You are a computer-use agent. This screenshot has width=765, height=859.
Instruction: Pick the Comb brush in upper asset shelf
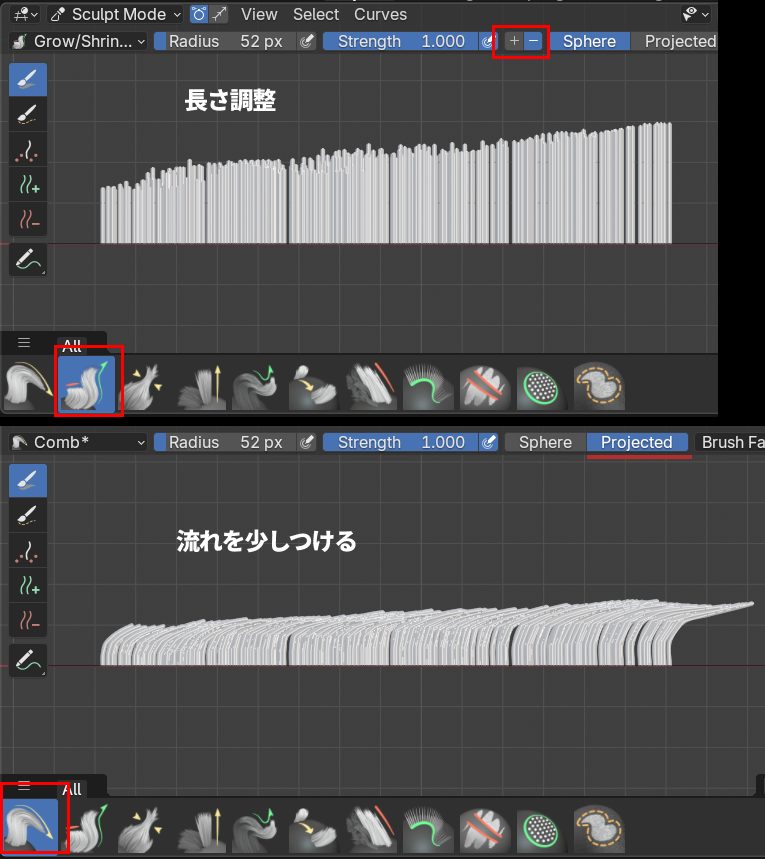pos(27,386)
